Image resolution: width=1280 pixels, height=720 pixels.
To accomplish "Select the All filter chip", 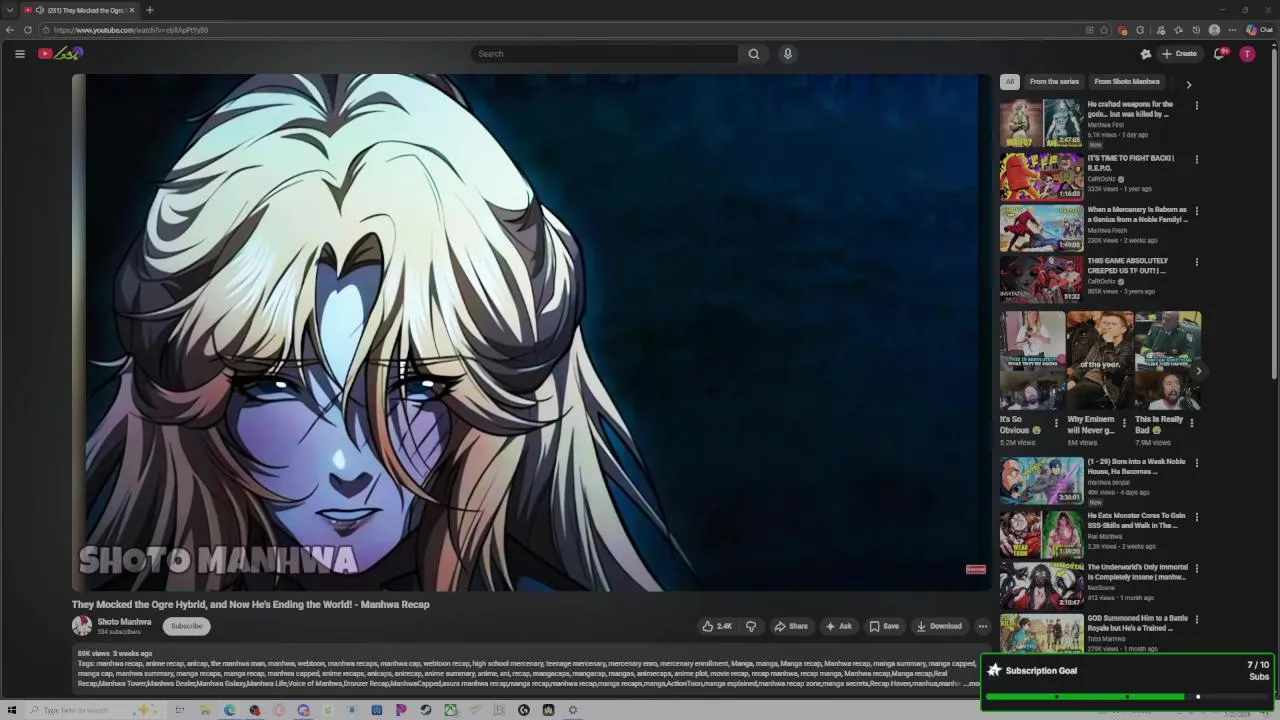I will click(x=1010, y=82).
